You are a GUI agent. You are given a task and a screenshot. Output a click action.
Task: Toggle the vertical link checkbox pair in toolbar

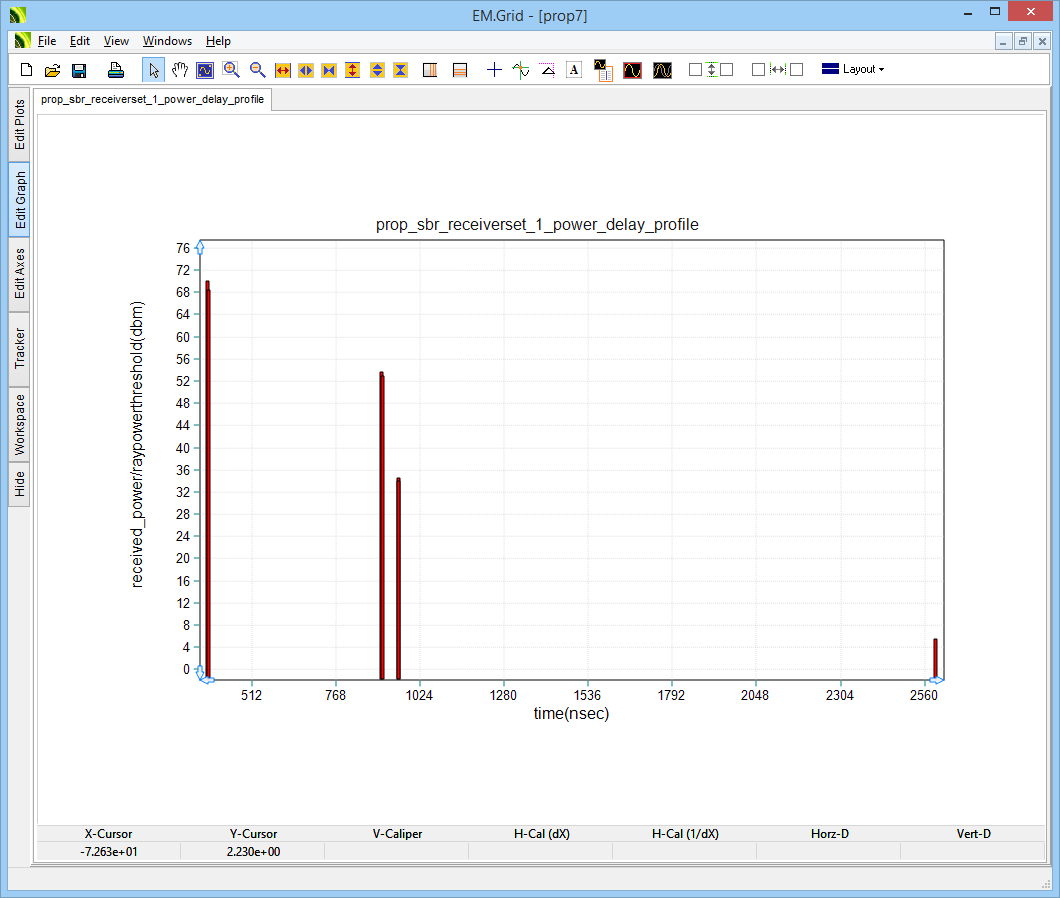[711, 70]
